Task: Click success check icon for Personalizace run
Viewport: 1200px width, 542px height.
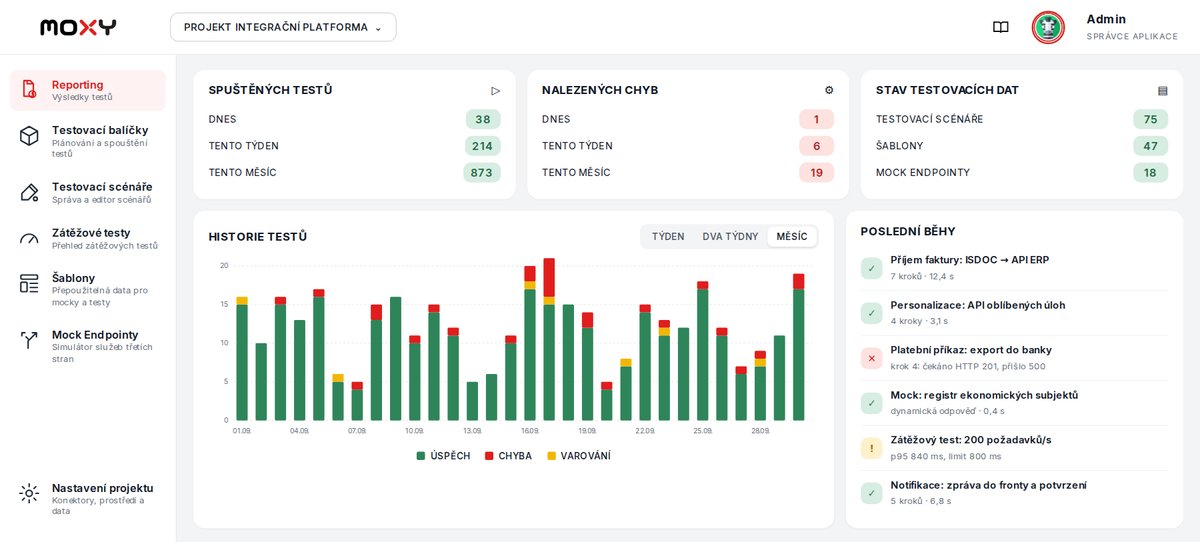Action: point(871,313)
